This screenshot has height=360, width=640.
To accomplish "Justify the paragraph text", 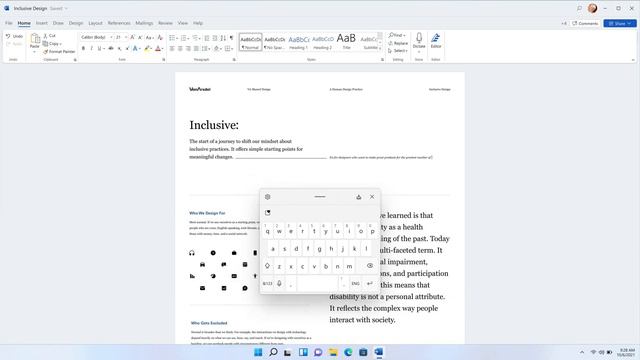I will [196, 49].
